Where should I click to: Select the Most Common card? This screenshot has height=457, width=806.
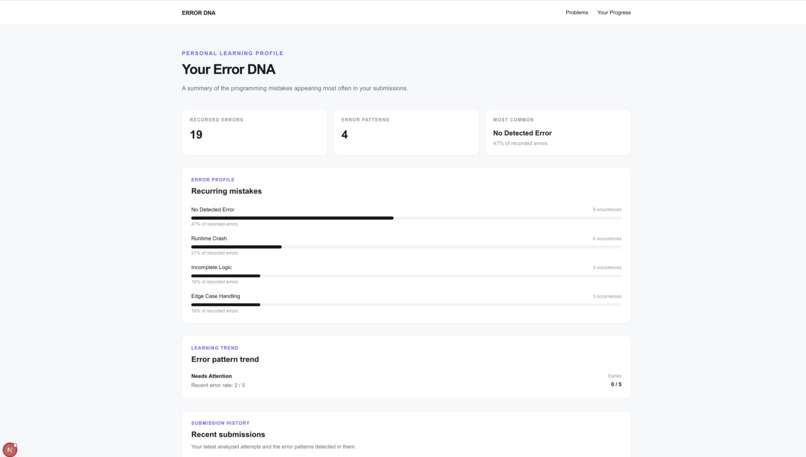[558, 132]
